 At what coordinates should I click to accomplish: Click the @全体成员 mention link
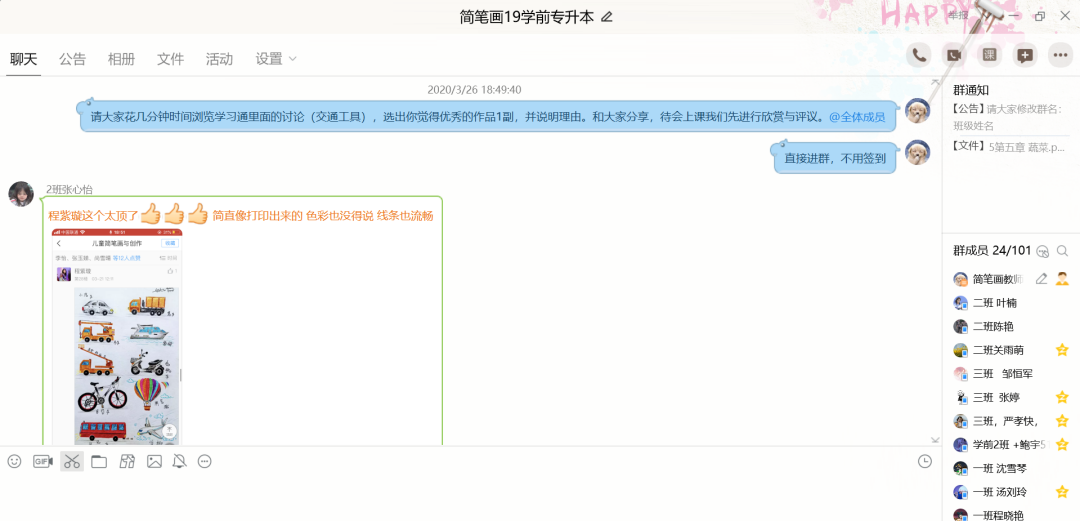856,117
